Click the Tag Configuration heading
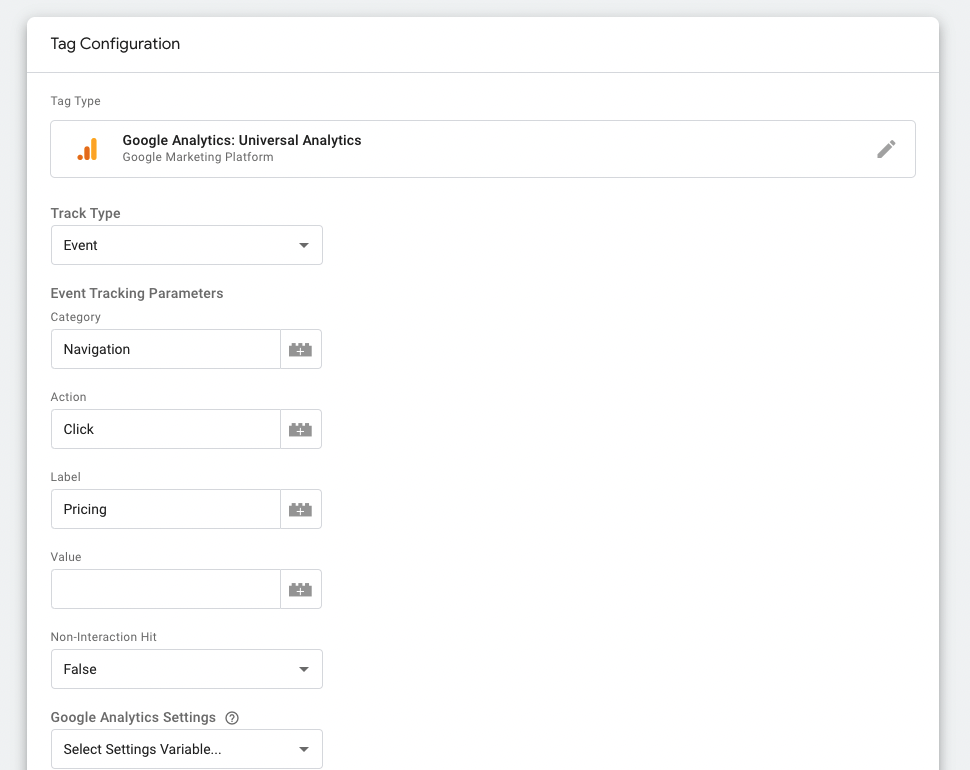 [115, 44]
